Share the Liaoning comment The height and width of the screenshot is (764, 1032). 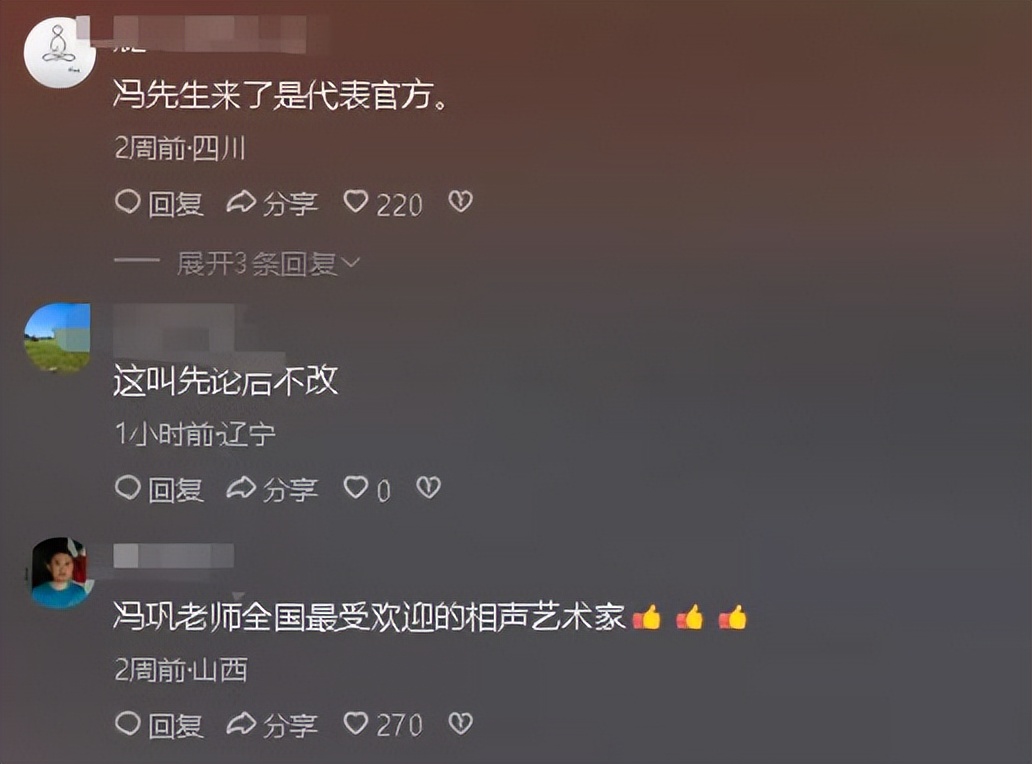[x=272, y=489]
